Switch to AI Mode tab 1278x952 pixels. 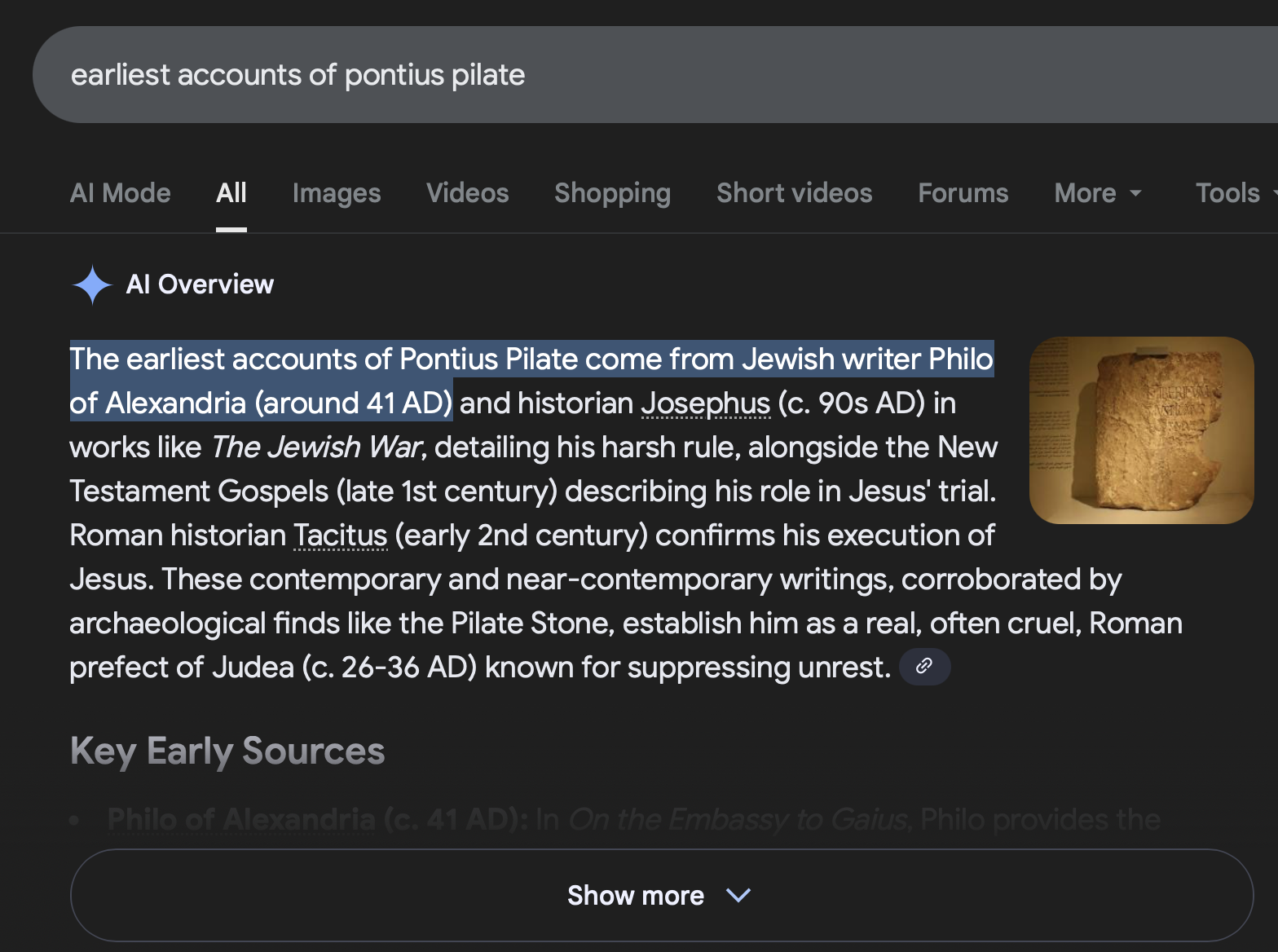[121, 193]
